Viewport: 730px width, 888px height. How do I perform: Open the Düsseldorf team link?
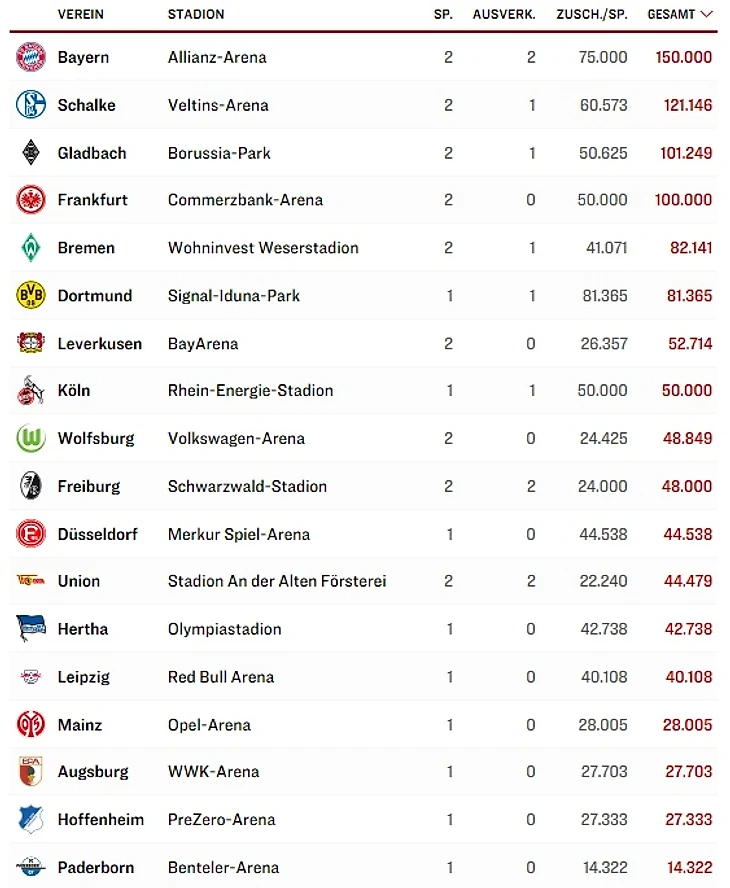tap(97, 534)
